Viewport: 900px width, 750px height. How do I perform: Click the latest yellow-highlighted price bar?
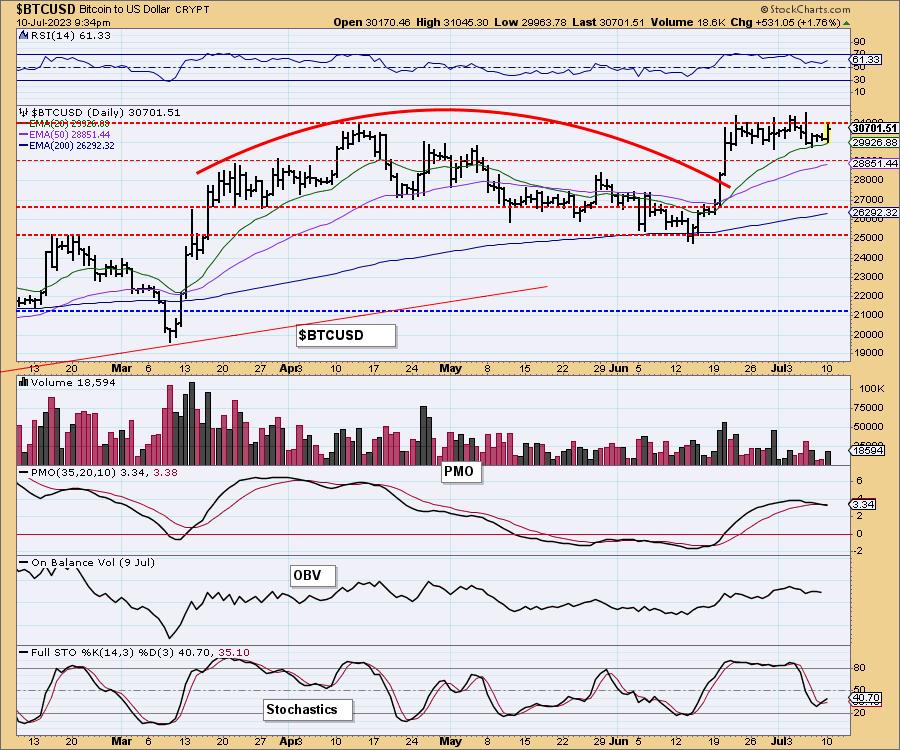pos(827,133)
